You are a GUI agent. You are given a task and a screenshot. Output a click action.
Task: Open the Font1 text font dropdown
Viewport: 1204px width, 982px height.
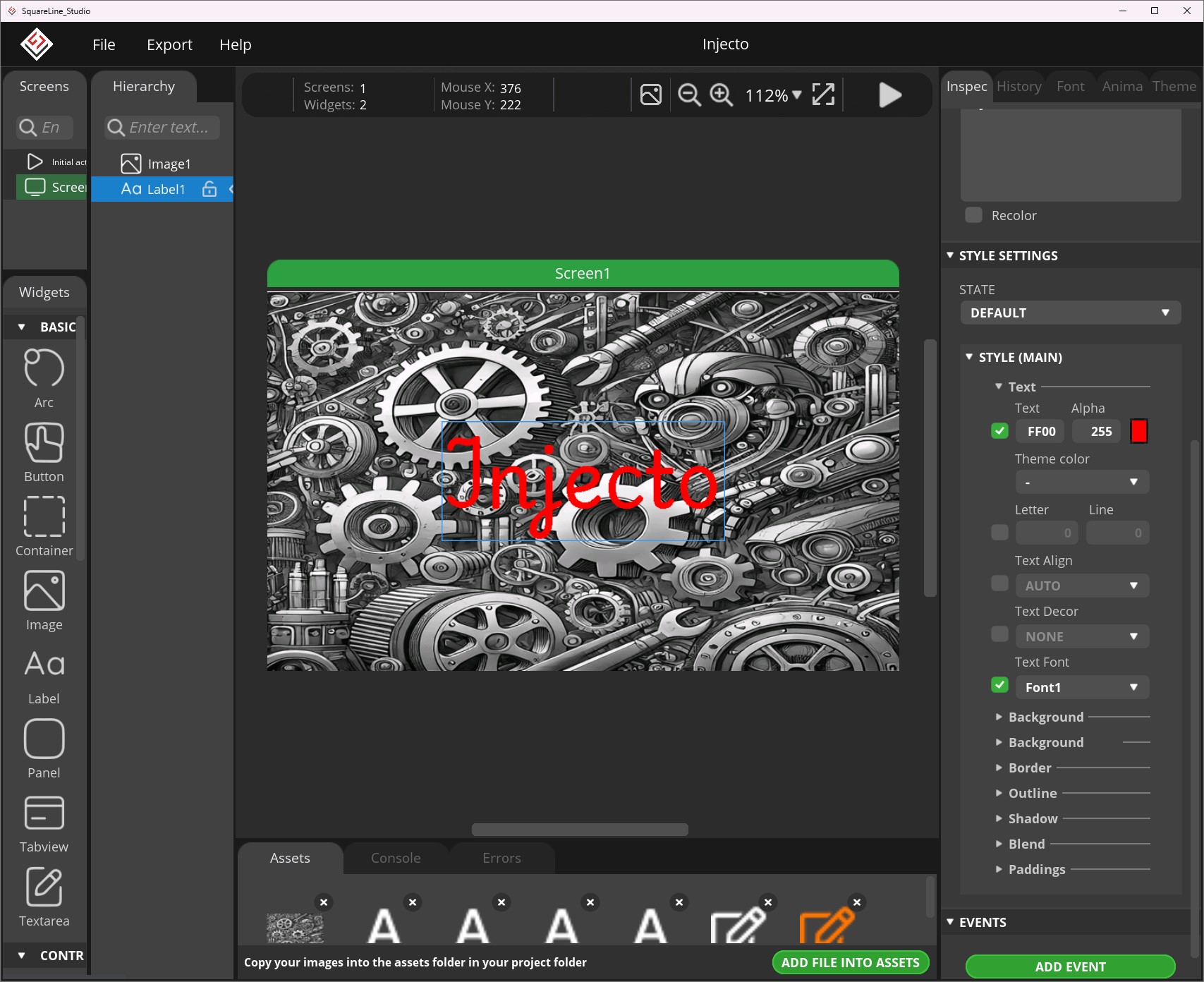pyautogui.click(x=1082, y=687)
